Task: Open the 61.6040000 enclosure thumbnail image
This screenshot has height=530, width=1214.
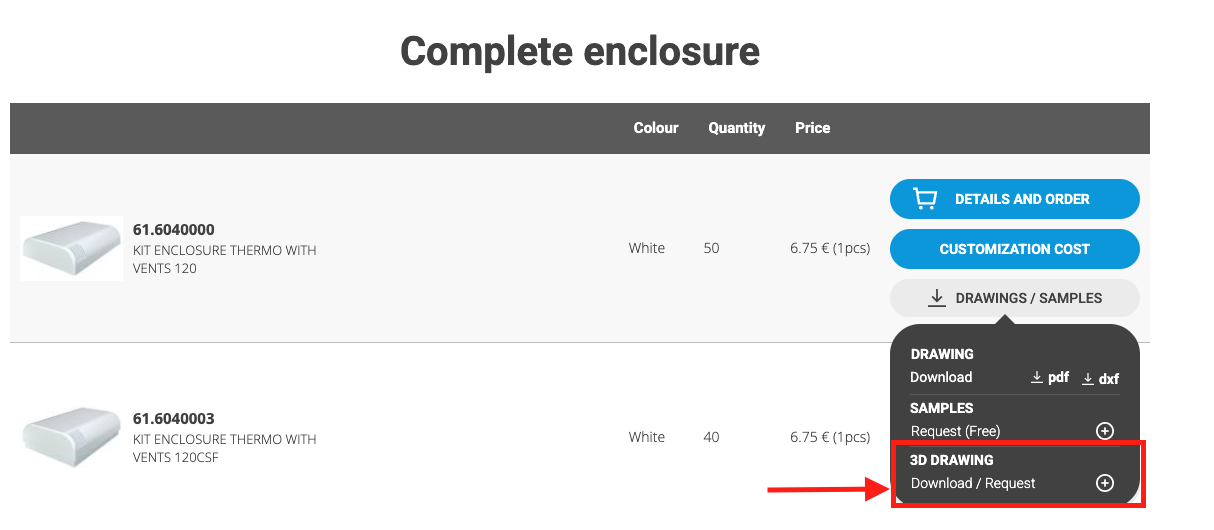Action: (71, 248)
